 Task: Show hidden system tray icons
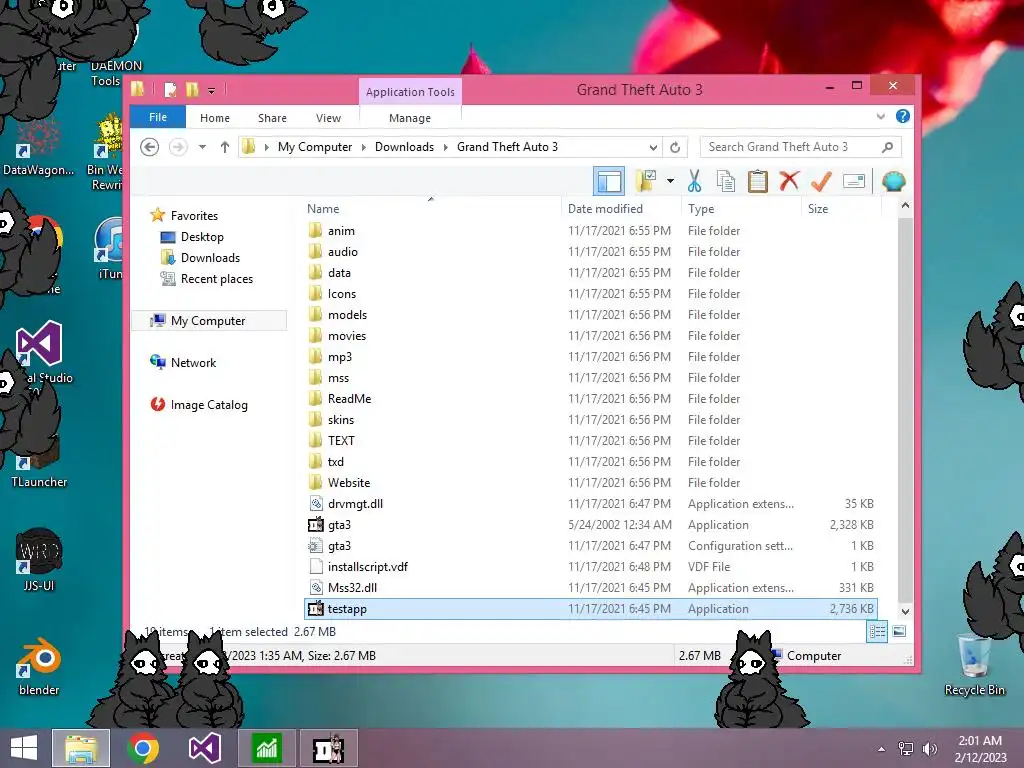pyautogui.click(x=882, y=749)
